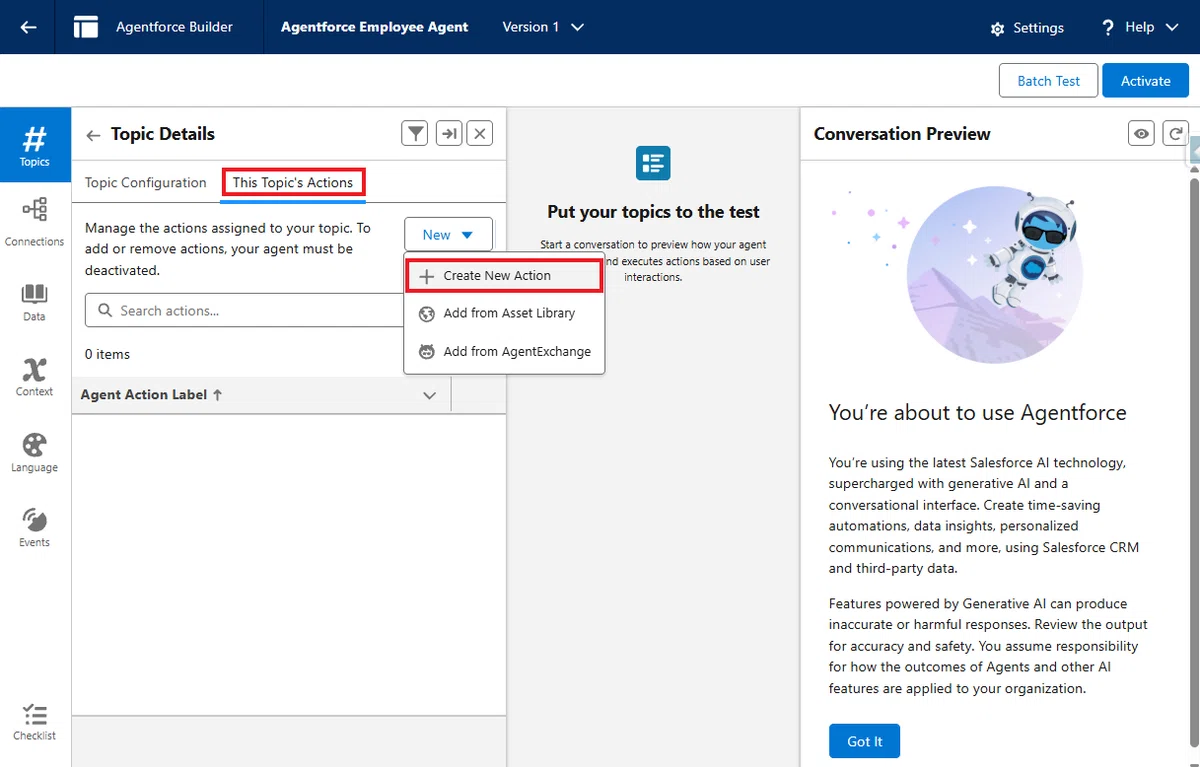Click the Agentforce Employee Agent title
The image size is (1200, 767).
374,27
